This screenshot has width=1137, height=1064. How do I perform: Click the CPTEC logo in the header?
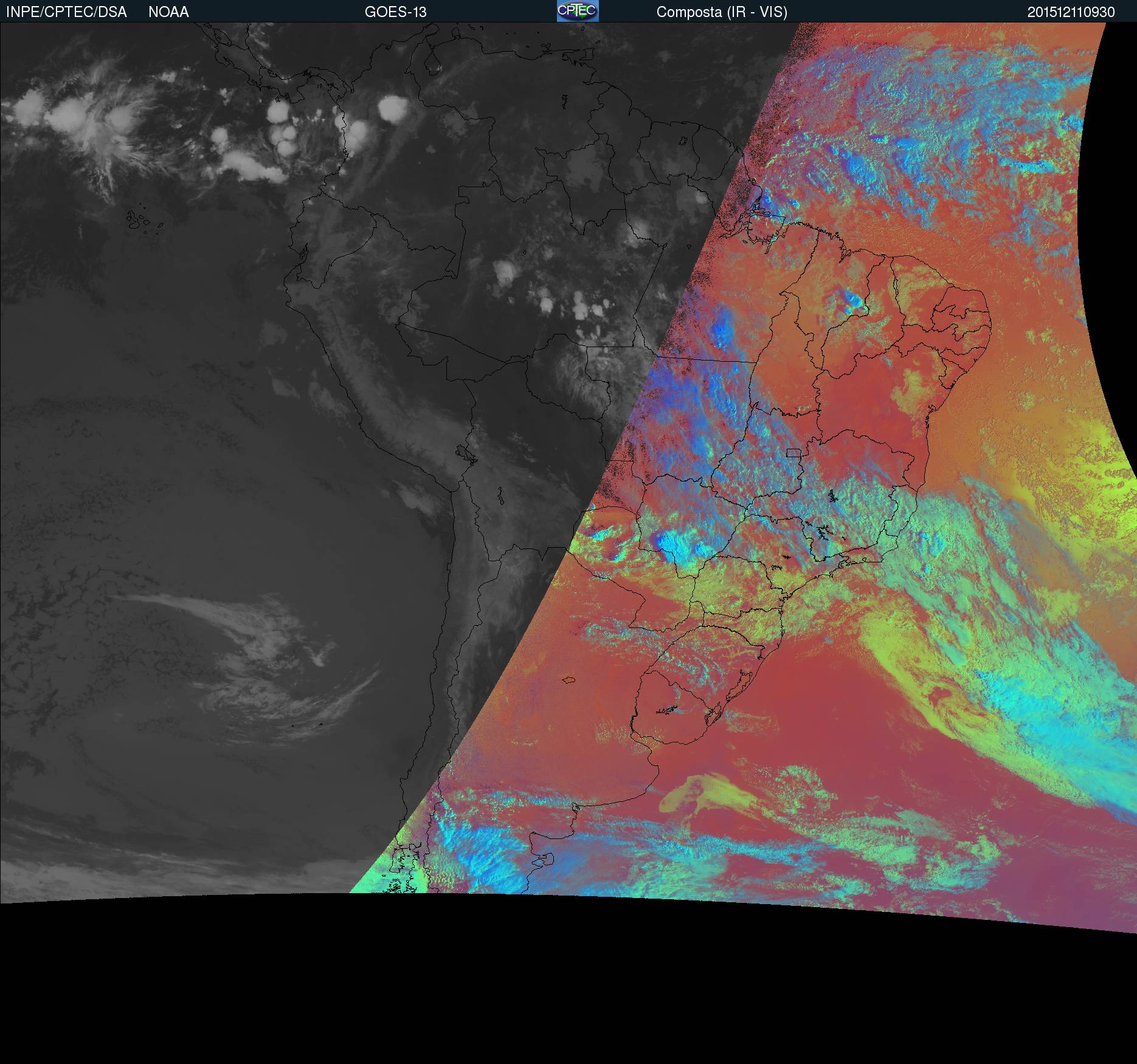[577, 11]
